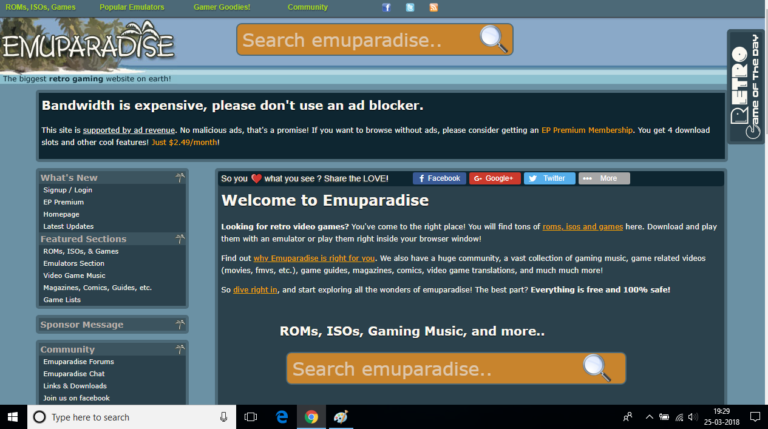
Task: Open Video Game Music sidebar link
Action: click(x=74, y=276)
